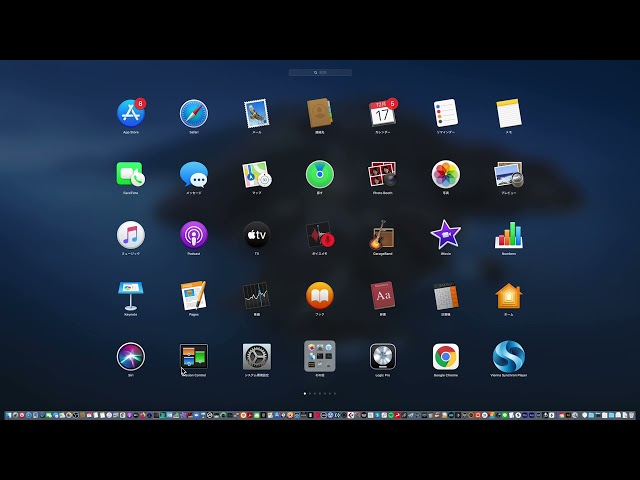Open the Other apps folder

[320, 356]
